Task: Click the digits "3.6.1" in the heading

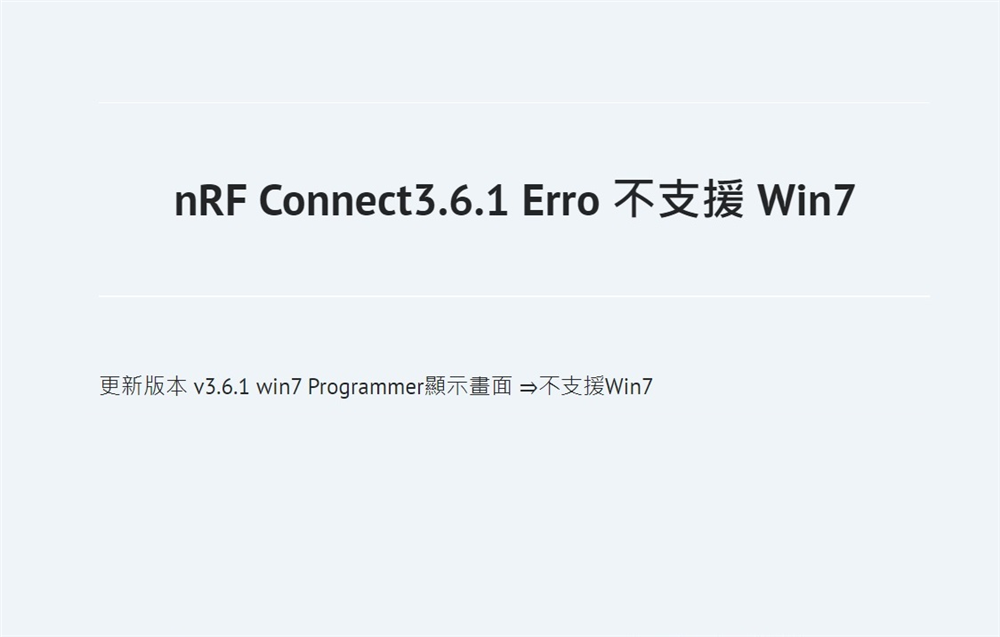Action: 461,200
